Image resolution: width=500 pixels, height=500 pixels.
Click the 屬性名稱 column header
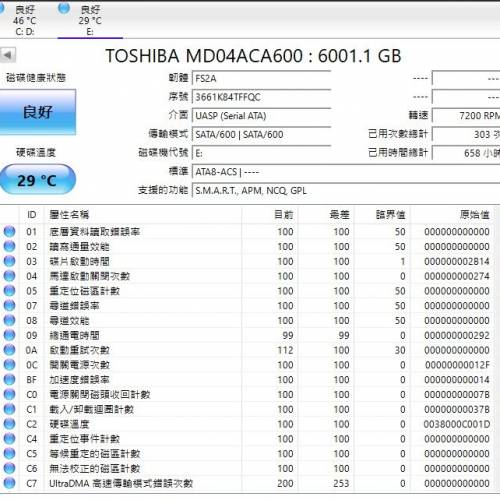[x=143, y=215]
